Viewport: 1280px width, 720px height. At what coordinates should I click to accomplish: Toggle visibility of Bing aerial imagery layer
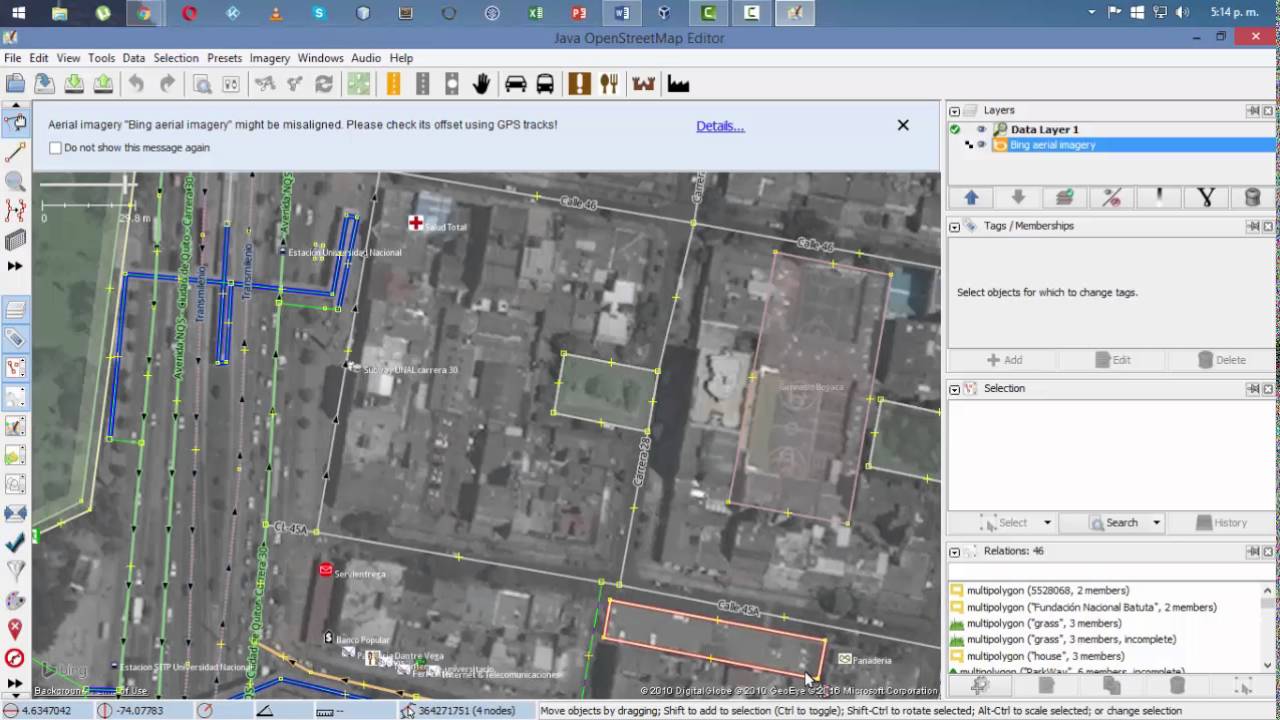981,145
